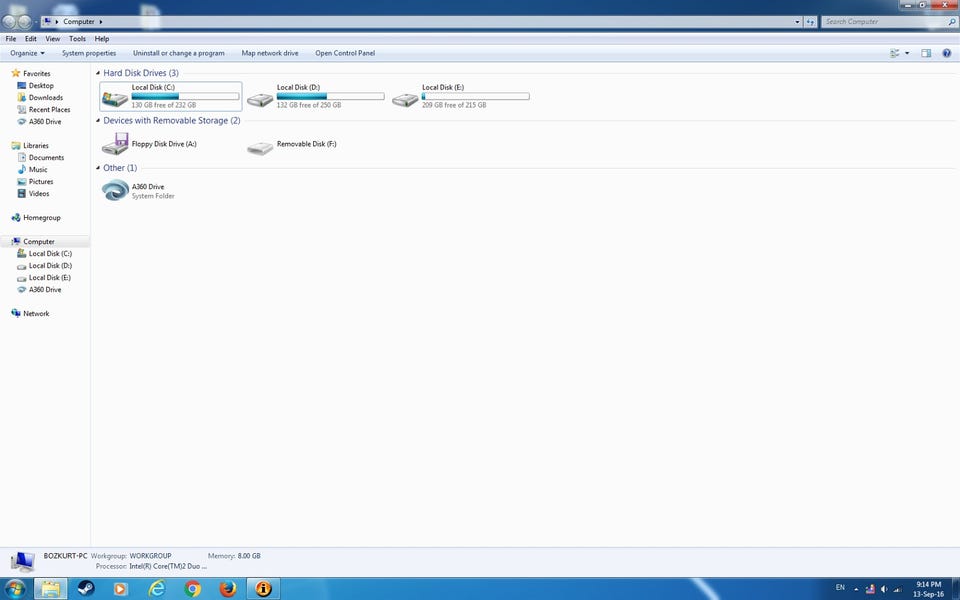The image size is (960, 600).
Task: Select A360 Drive under Favorites
Action: (x=45, y=121)
